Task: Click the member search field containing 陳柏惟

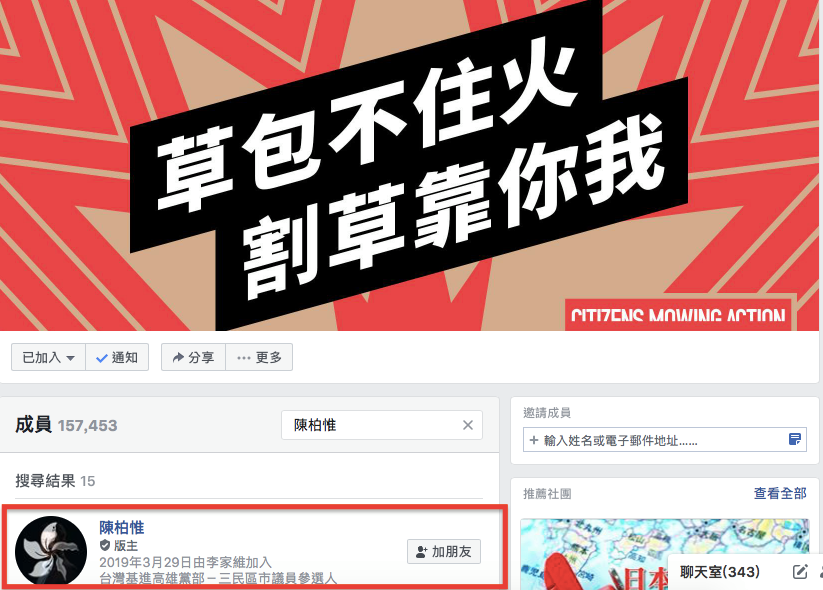Action: pyautogui.click(x=382, y=425)
